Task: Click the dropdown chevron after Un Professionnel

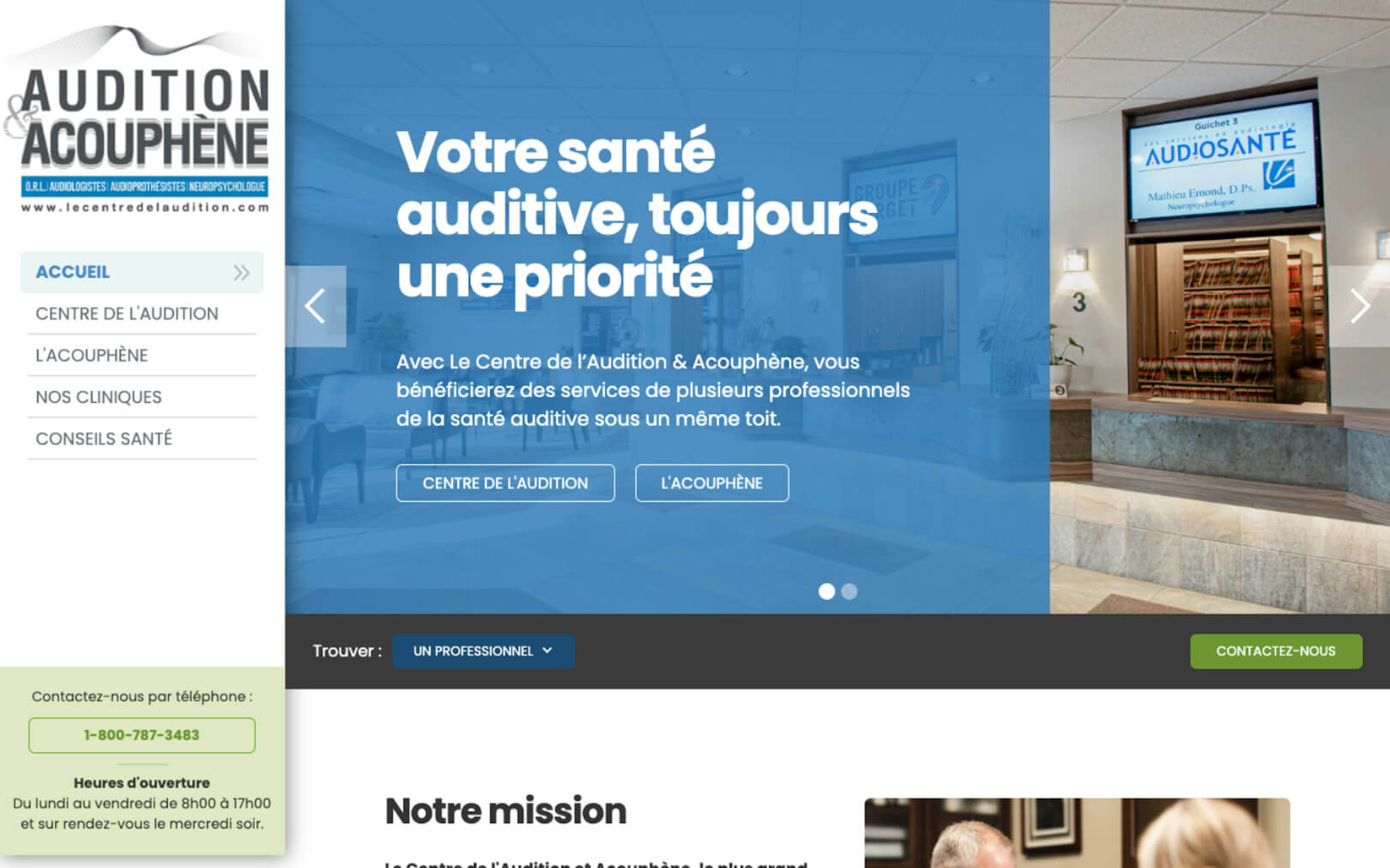Action: 547,650
